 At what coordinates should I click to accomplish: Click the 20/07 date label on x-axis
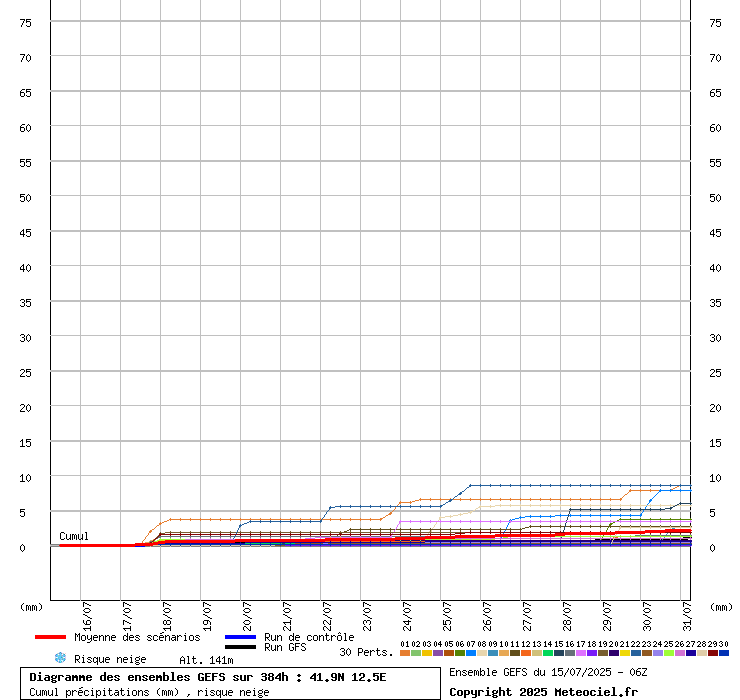(x=247, y=616)
